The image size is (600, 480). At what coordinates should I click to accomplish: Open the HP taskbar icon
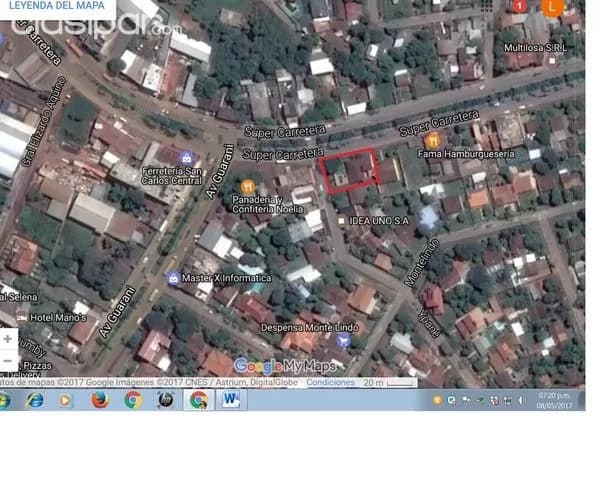[x=166, y=400]
